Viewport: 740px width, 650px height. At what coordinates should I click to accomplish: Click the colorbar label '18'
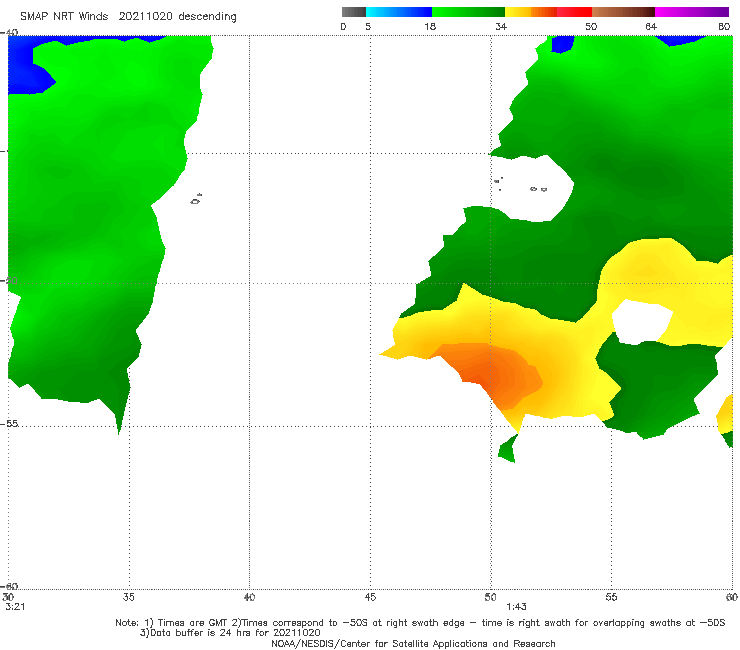coord(430,27)
